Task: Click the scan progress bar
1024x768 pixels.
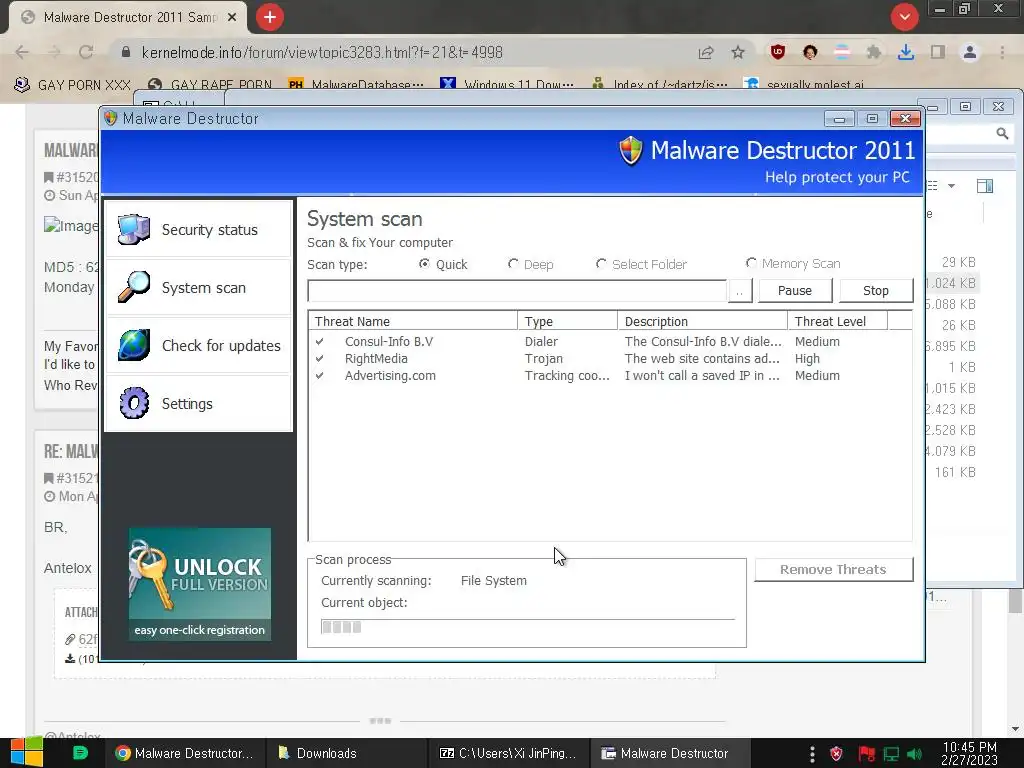Action: pos(528,627)
